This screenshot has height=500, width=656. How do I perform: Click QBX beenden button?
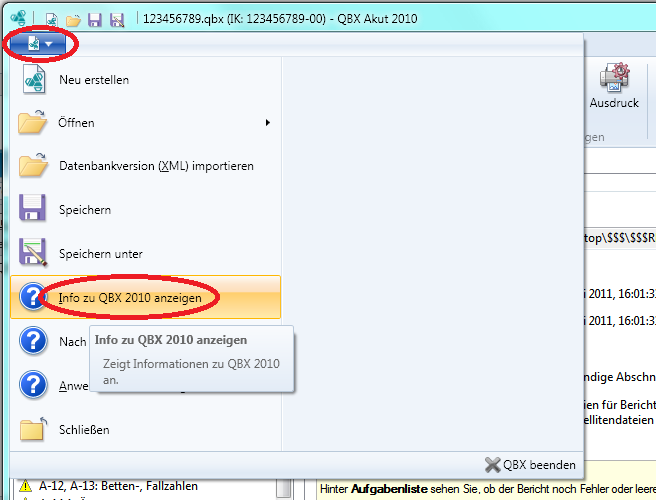pyautogui.click(x=530, y=465)
